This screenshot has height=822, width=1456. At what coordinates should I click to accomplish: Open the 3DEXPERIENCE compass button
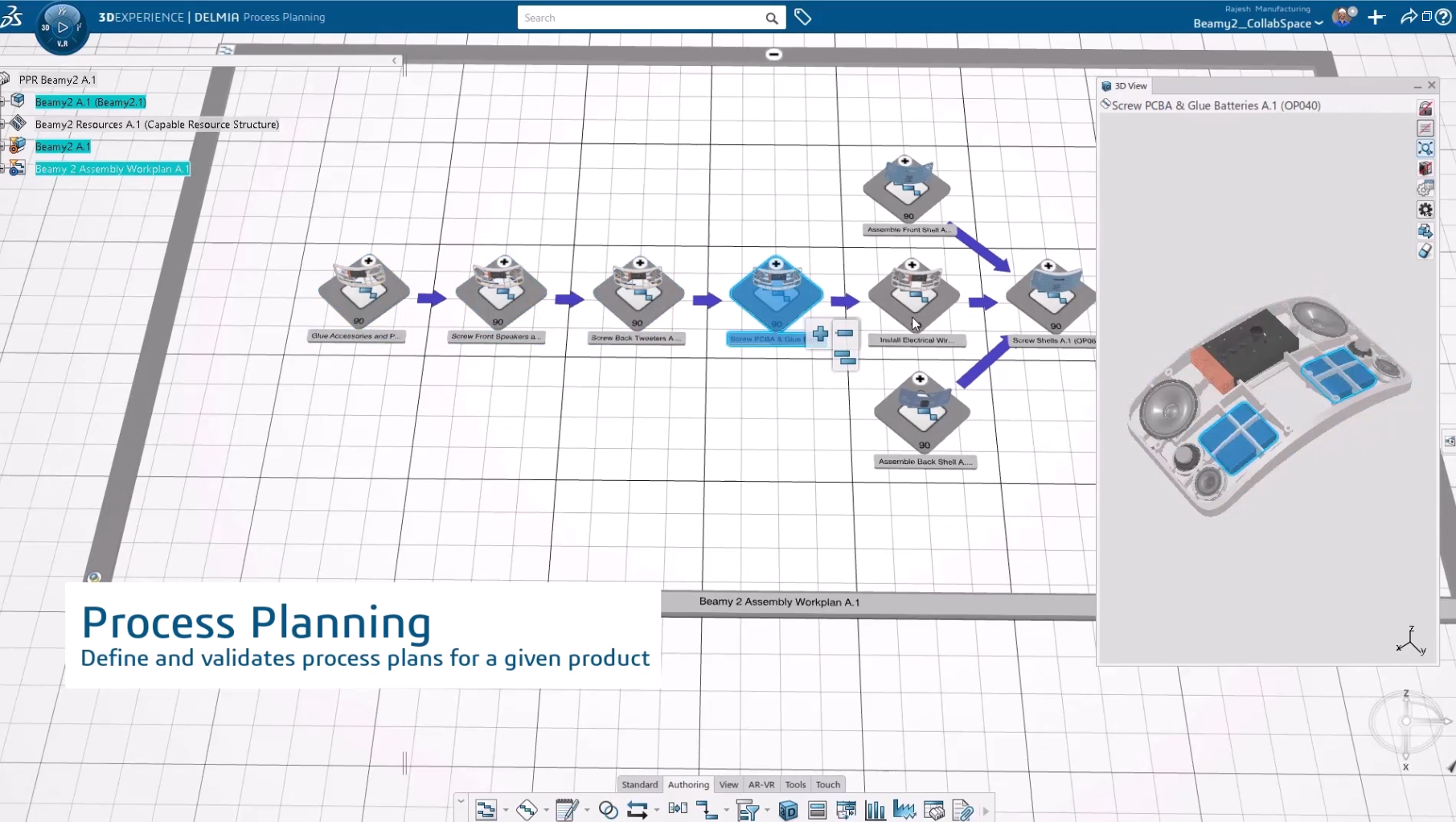62,27
